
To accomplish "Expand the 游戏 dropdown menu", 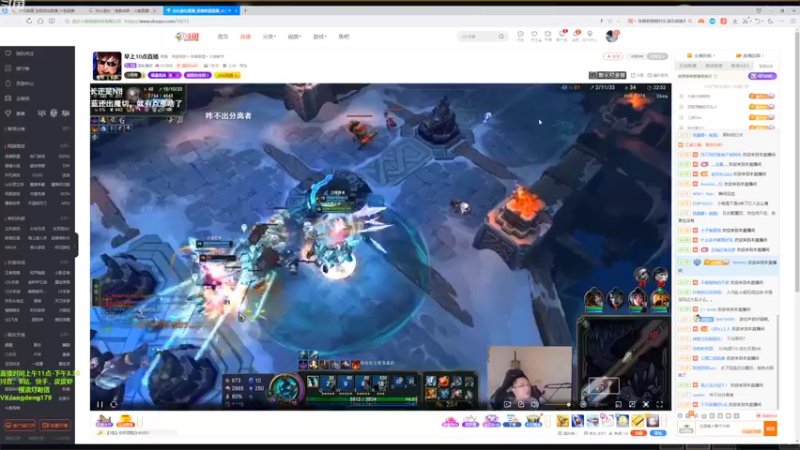I will point(319,37).
